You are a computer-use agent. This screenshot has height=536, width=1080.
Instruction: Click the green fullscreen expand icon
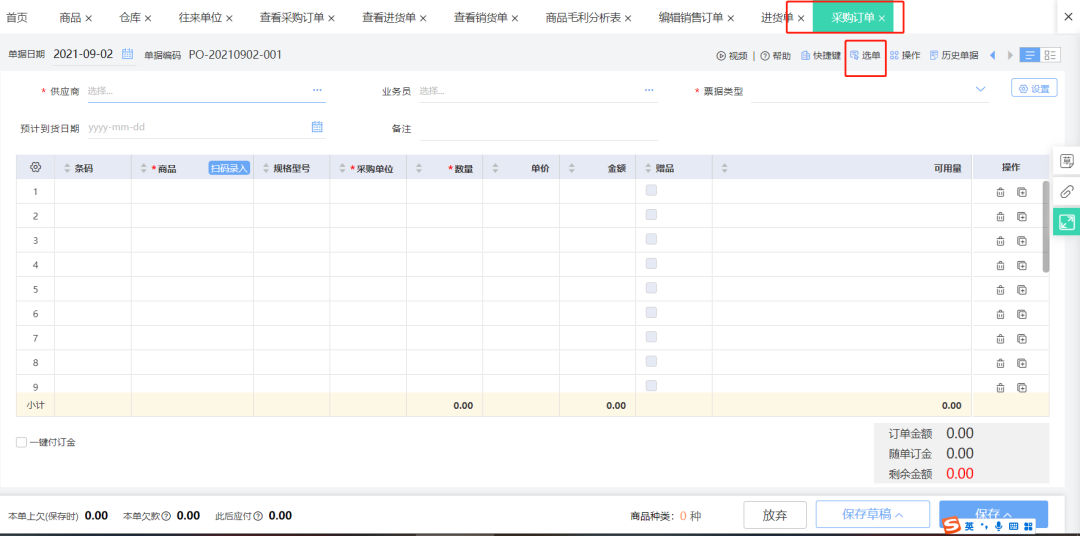pos(1066,222)
